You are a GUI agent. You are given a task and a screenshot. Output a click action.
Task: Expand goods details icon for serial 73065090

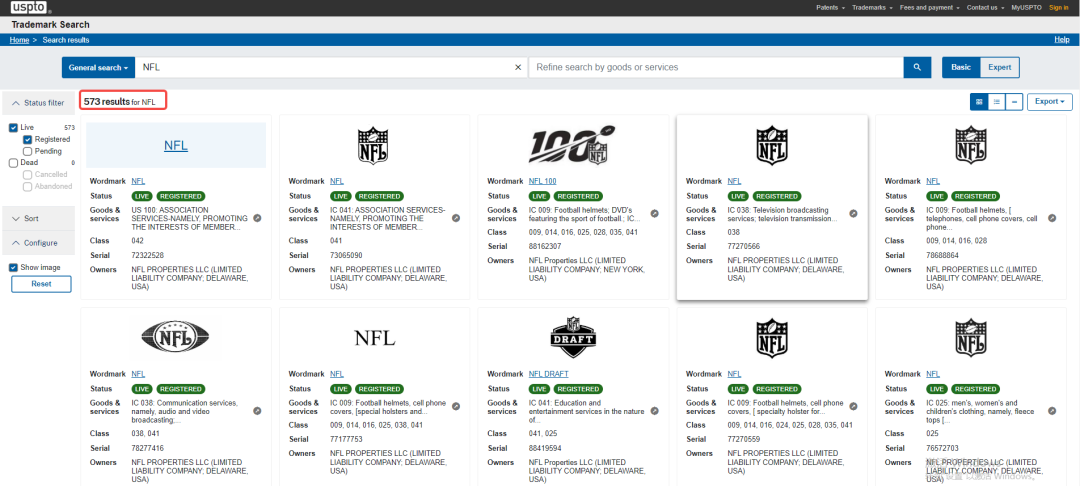coord(455,218)
